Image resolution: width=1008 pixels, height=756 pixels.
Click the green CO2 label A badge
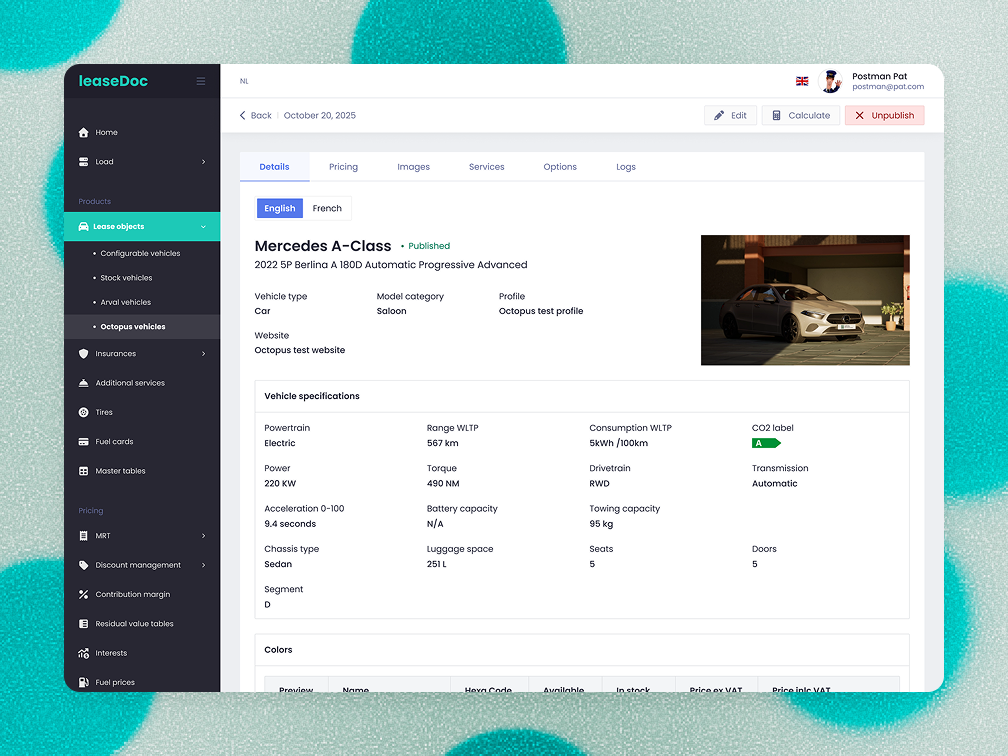765,443
